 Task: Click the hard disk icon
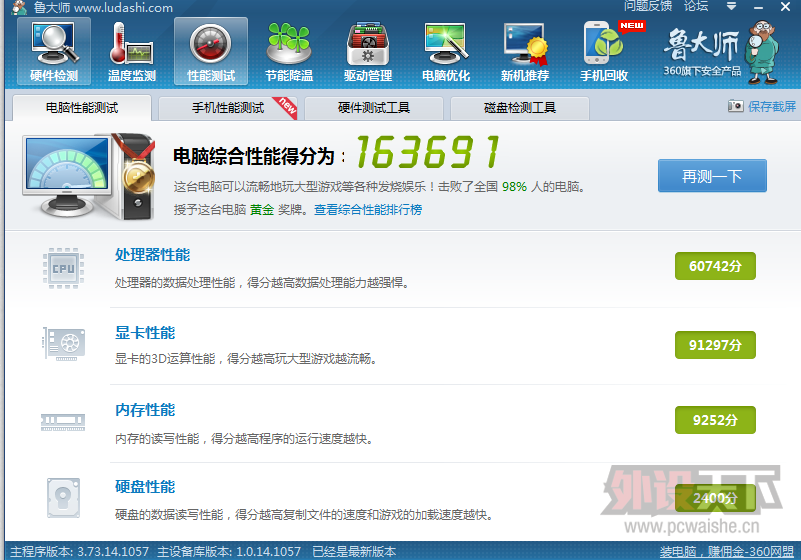[x=63, y=498]
